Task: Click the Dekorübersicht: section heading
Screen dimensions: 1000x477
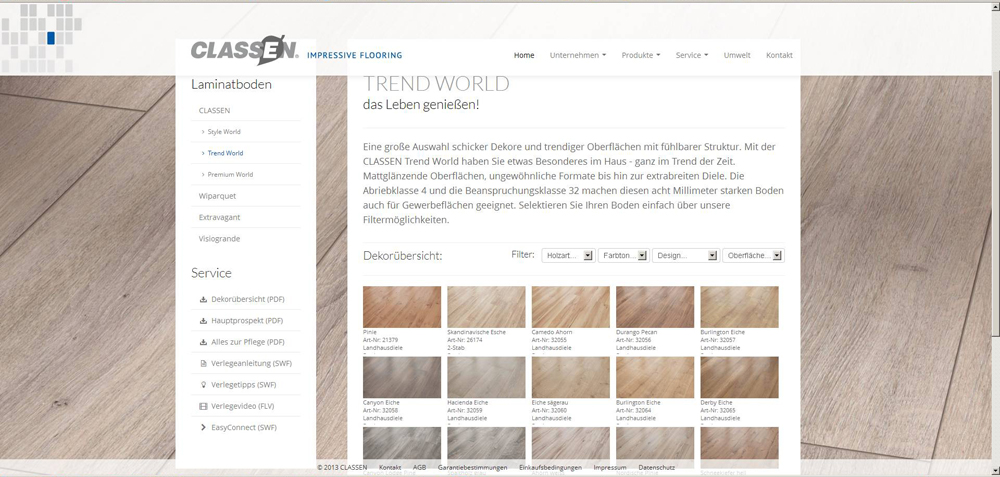Action: pos(402,256)
